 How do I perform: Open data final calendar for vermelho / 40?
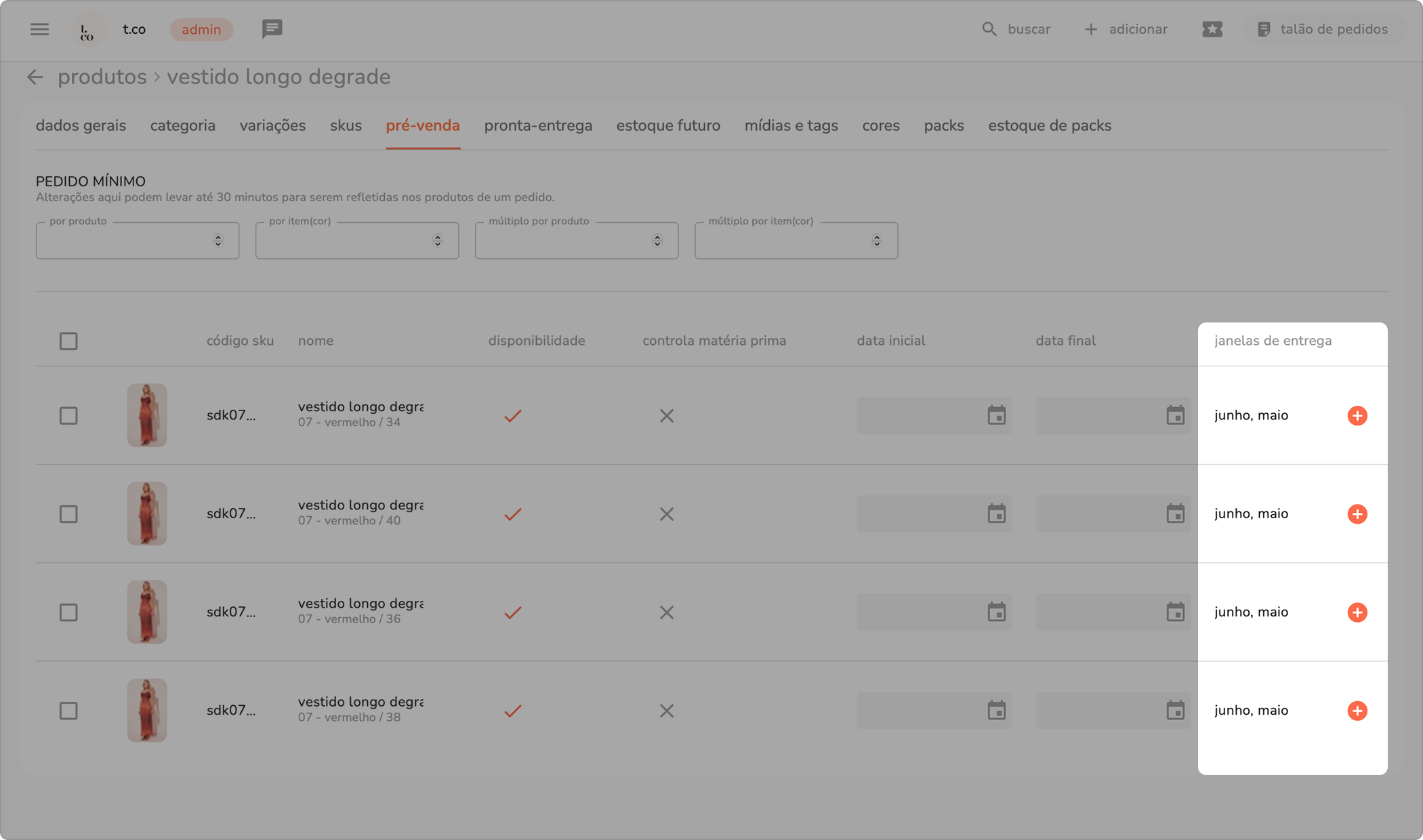[x=1175, y=513]
